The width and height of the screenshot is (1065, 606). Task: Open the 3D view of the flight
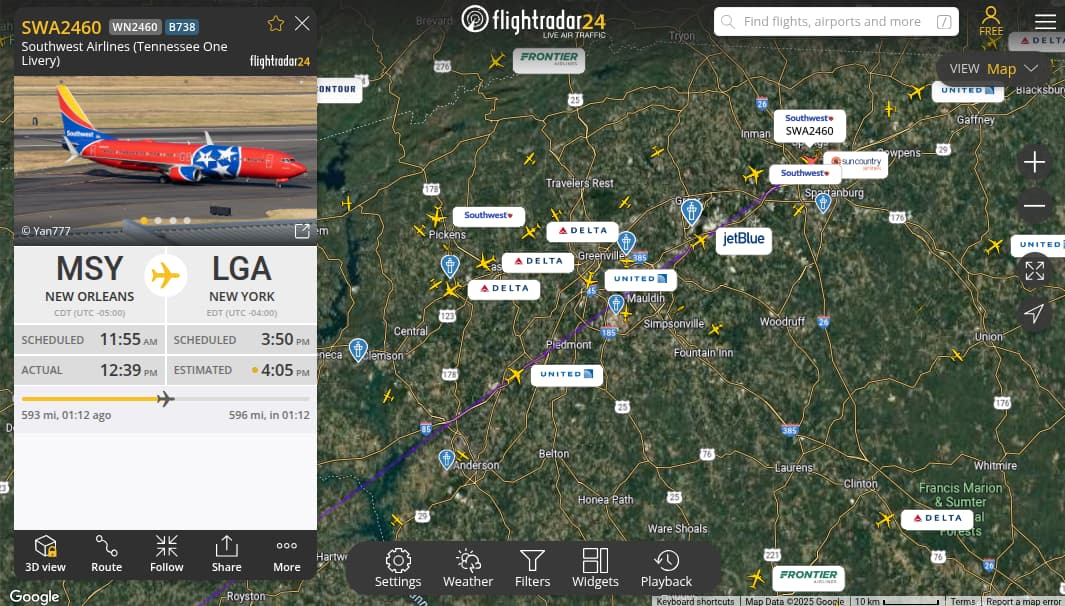(x=45, y=554)
